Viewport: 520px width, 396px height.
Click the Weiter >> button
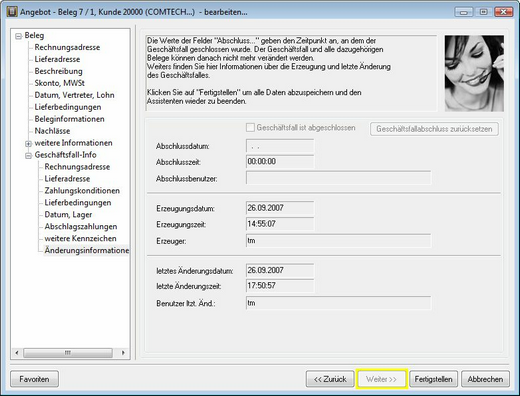point(382,379)
